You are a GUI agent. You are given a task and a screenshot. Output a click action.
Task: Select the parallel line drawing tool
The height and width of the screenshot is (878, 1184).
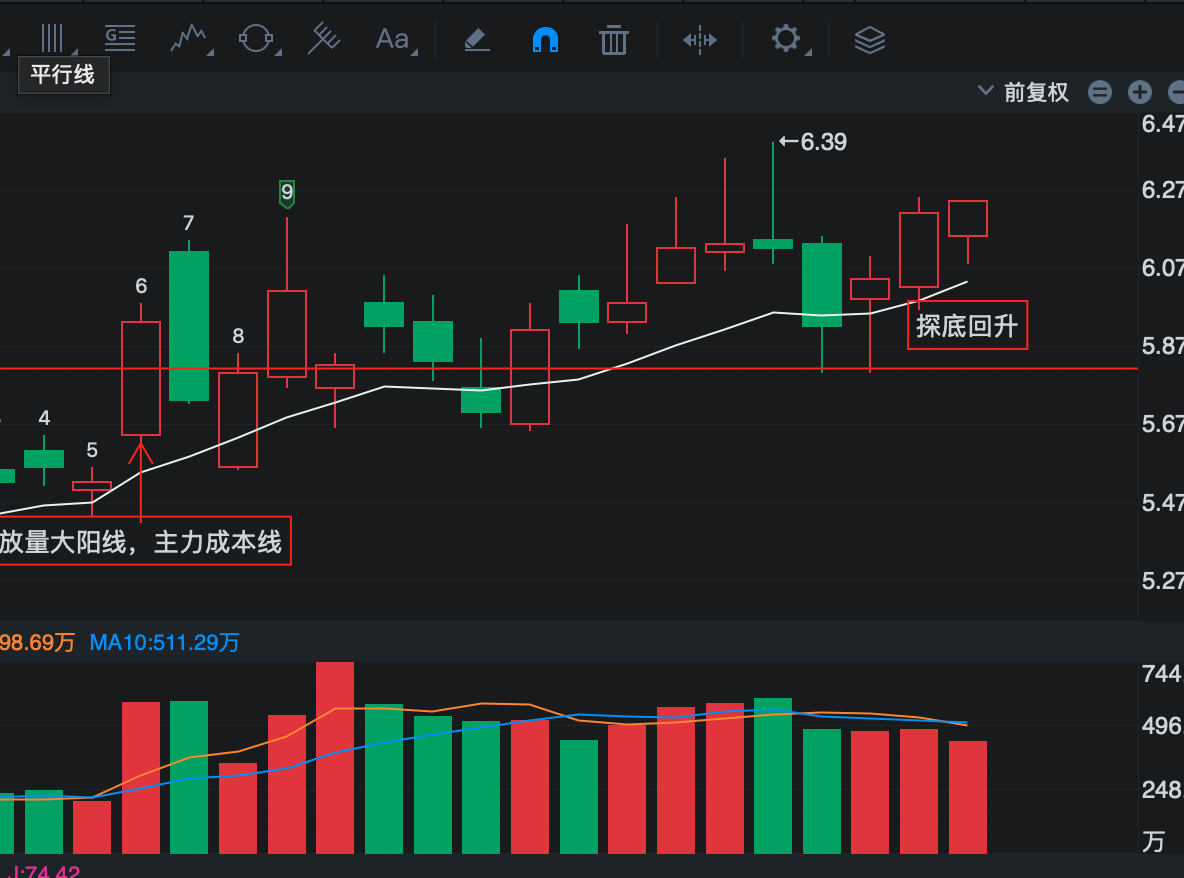pos(50,39)
